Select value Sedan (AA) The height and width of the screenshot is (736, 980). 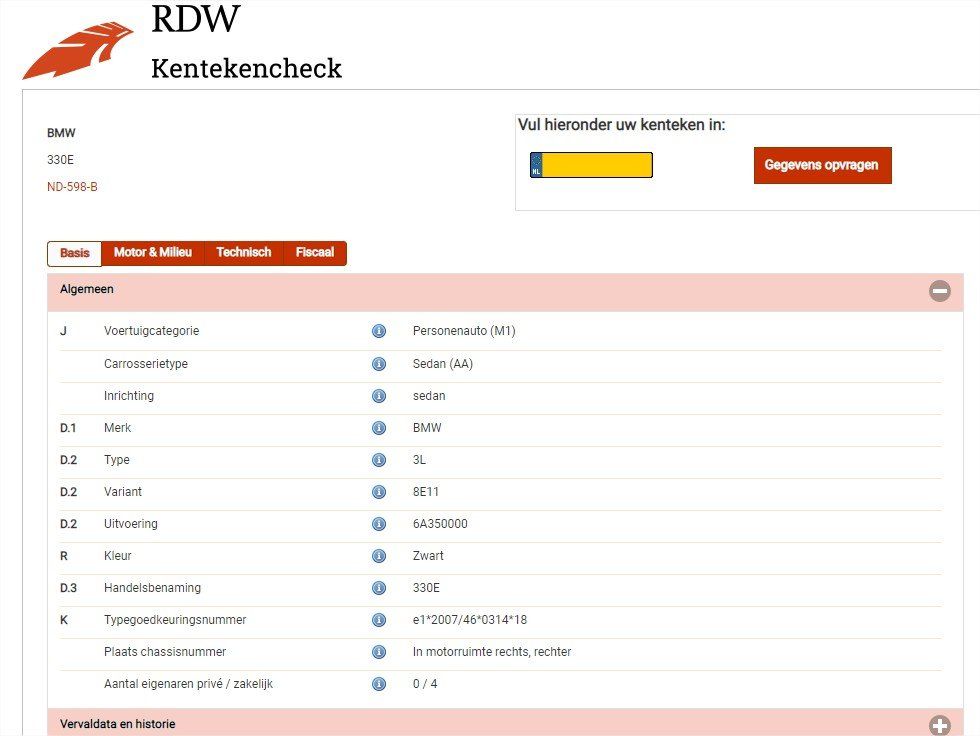tap(442, 364)
